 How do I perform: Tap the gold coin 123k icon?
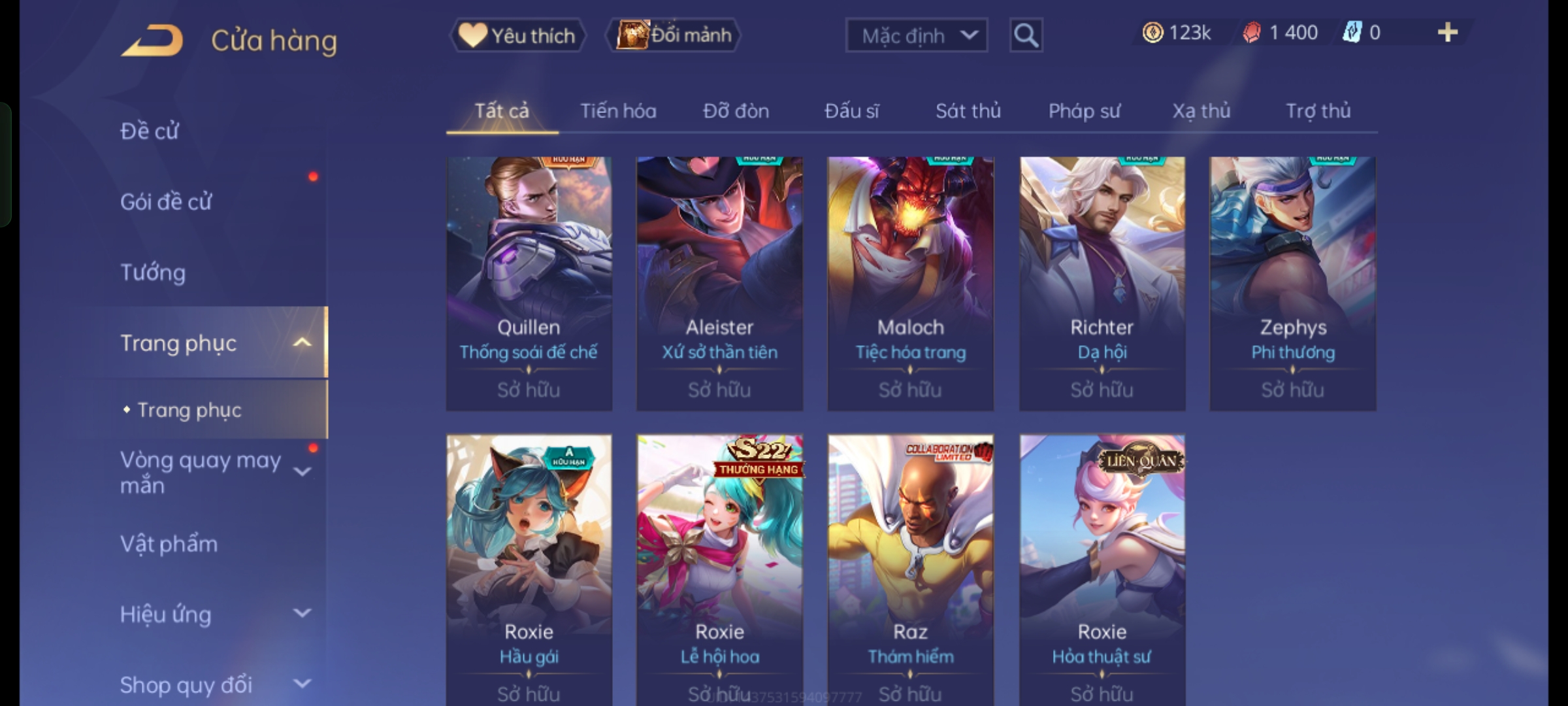click(x=1152, y=33)
